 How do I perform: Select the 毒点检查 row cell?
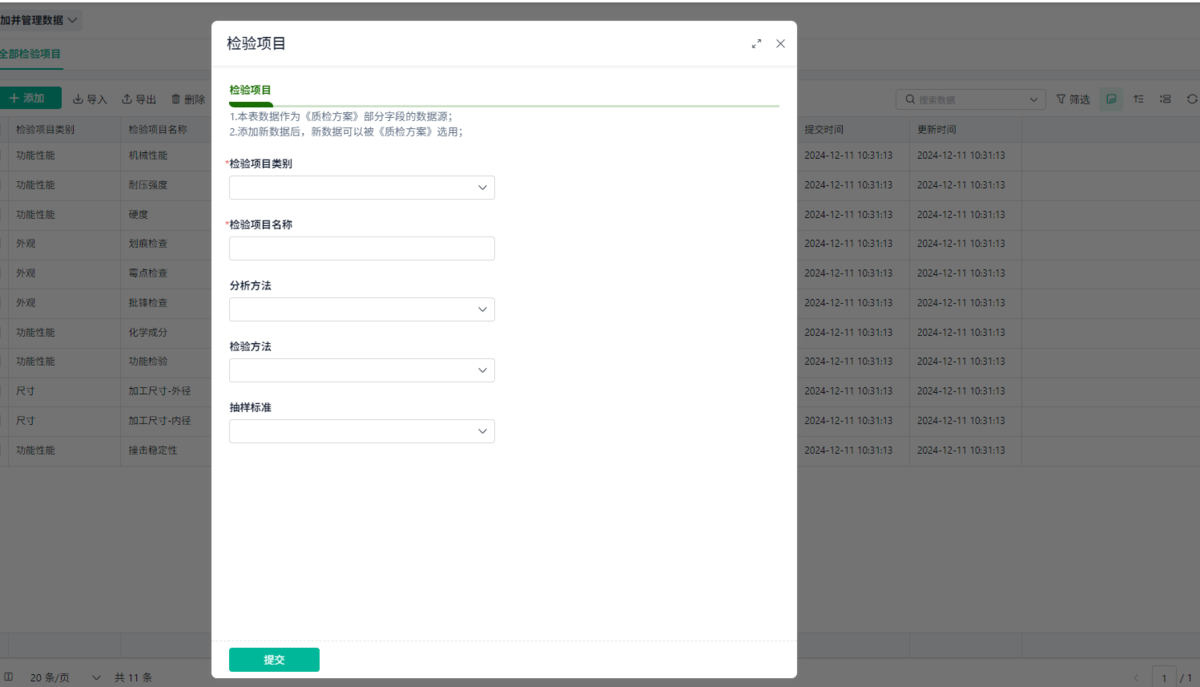(148, 273)
